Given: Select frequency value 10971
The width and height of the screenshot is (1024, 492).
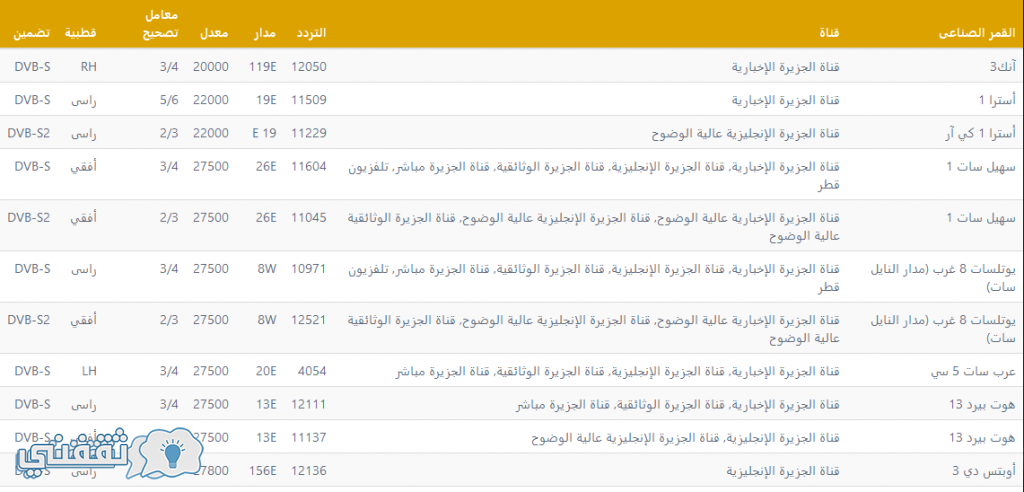Looking at the screenshot, I should 311,269.
